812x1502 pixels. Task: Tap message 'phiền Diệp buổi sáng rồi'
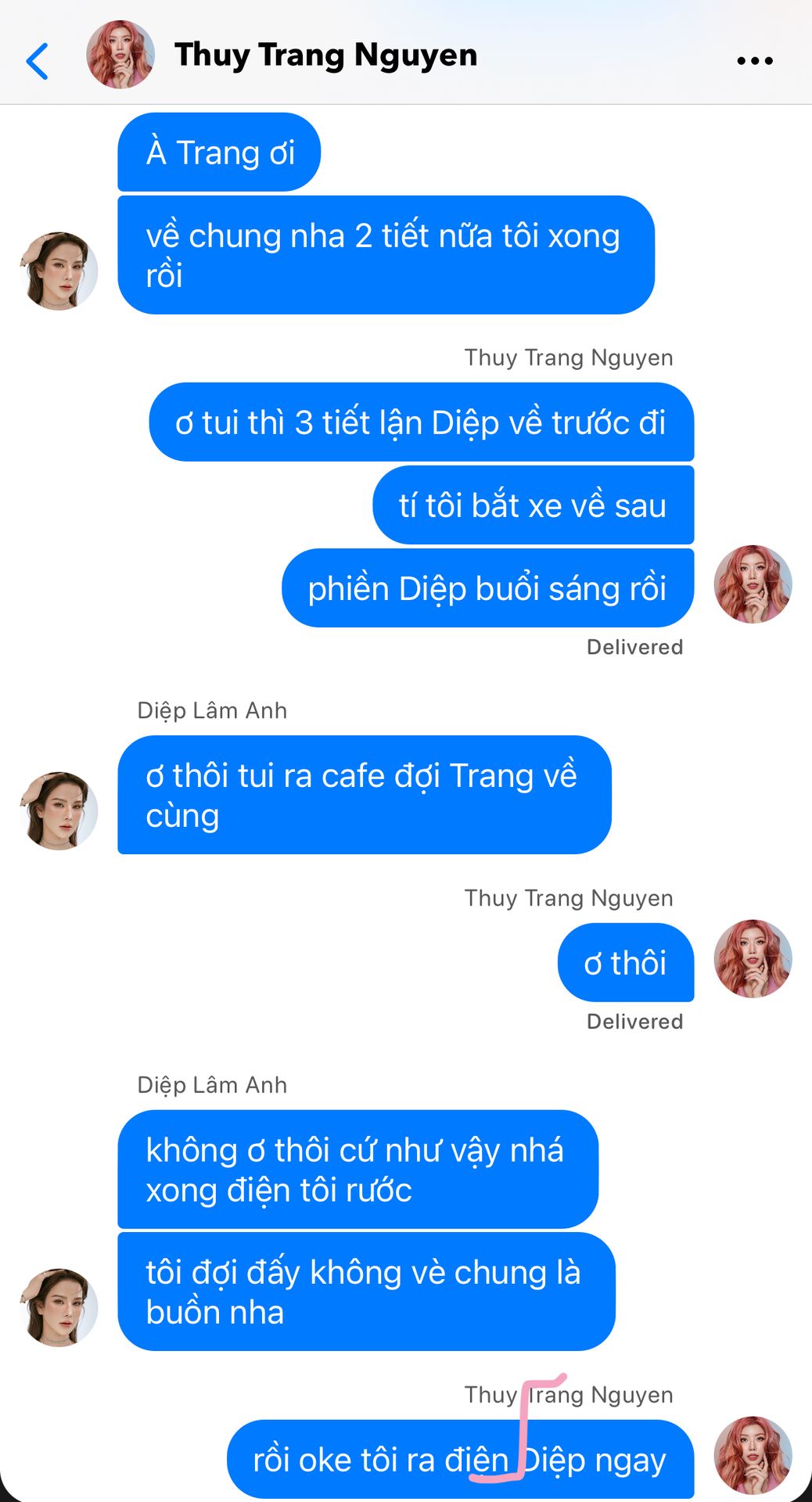[487, 588]
